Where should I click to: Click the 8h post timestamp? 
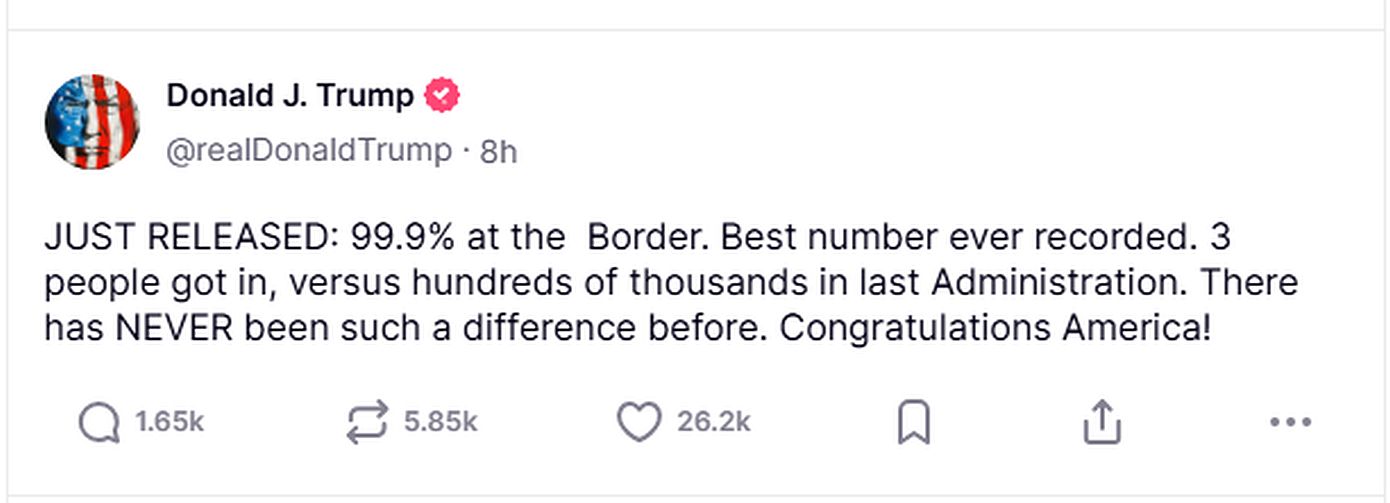click(498, 151)
